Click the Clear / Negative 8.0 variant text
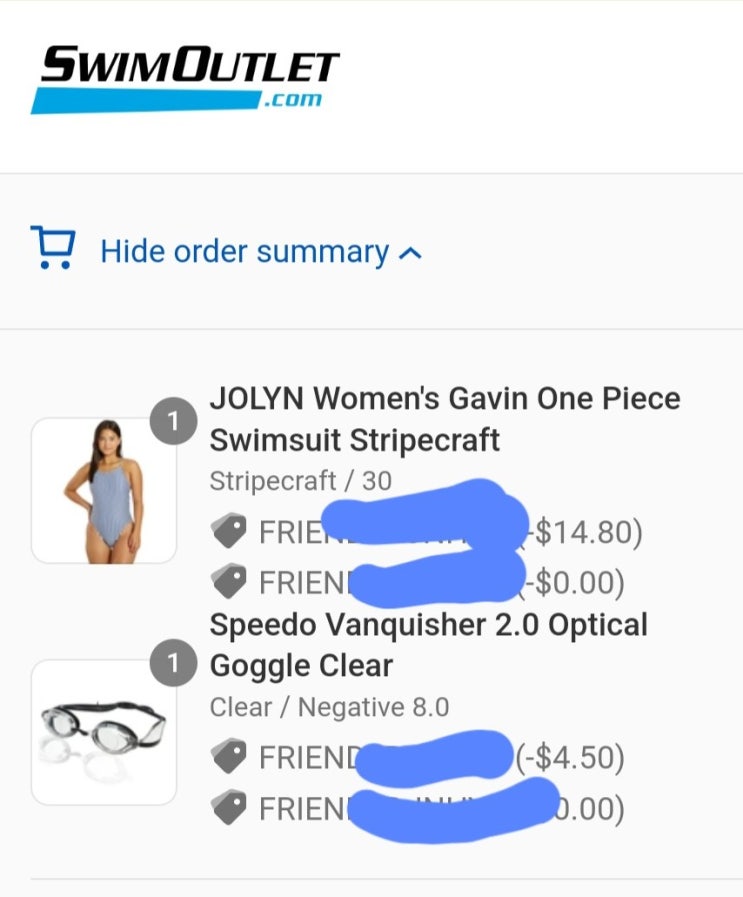 click(329, 707)
